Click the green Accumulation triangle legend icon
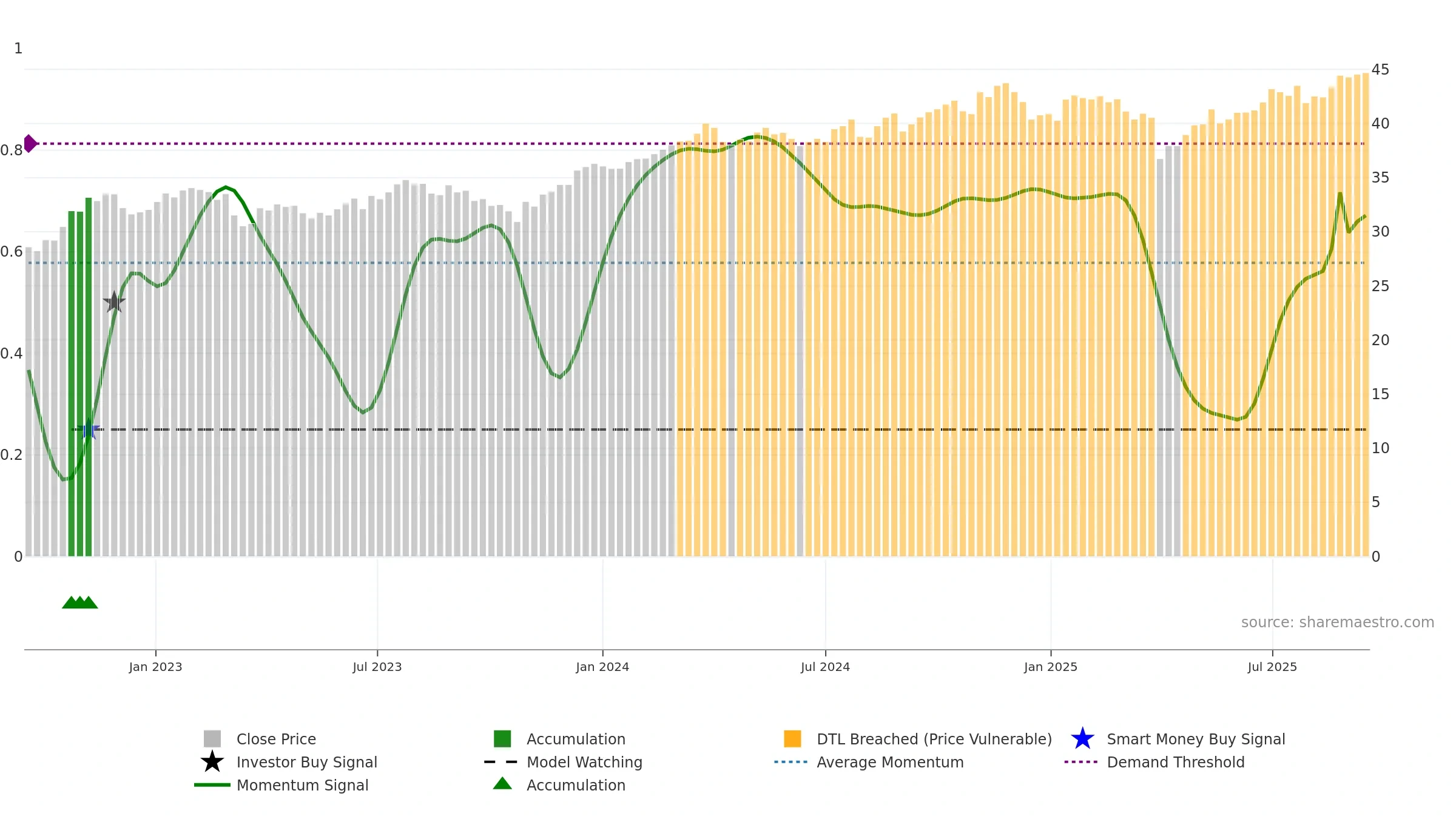The image size is (1456, 819). click(x=502, y=783)
